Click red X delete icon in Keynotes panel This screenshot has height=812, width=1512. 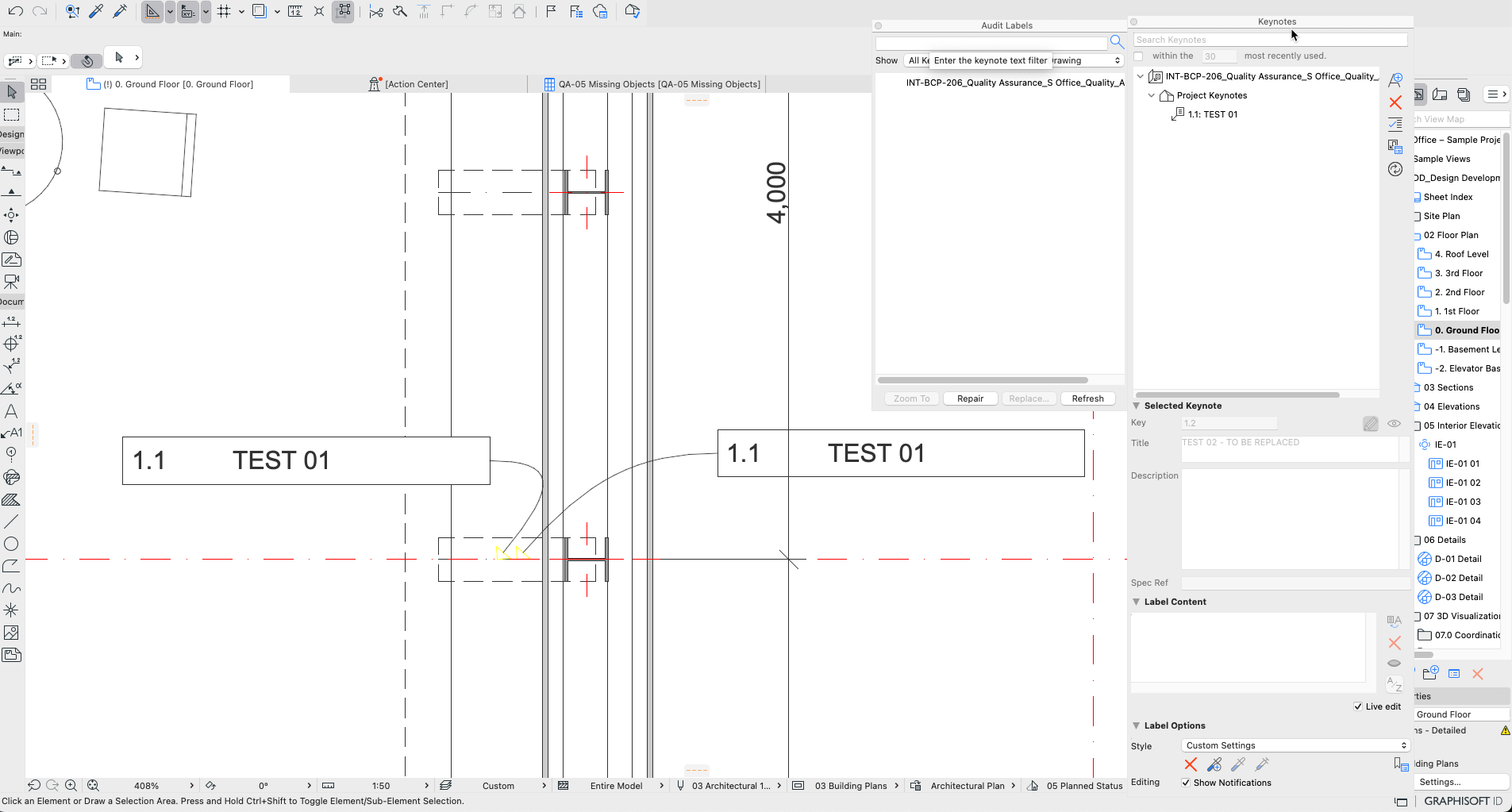pyautogui.click(x=1395, y=102)
